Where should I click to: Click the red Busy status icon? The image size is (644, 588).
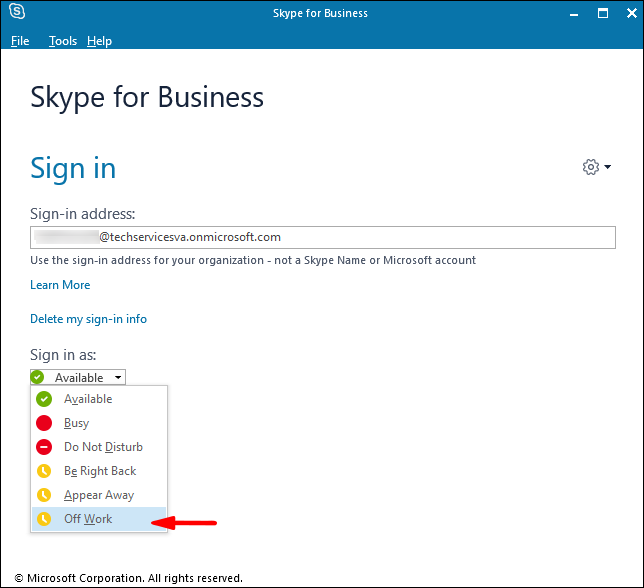click(44, 423)
